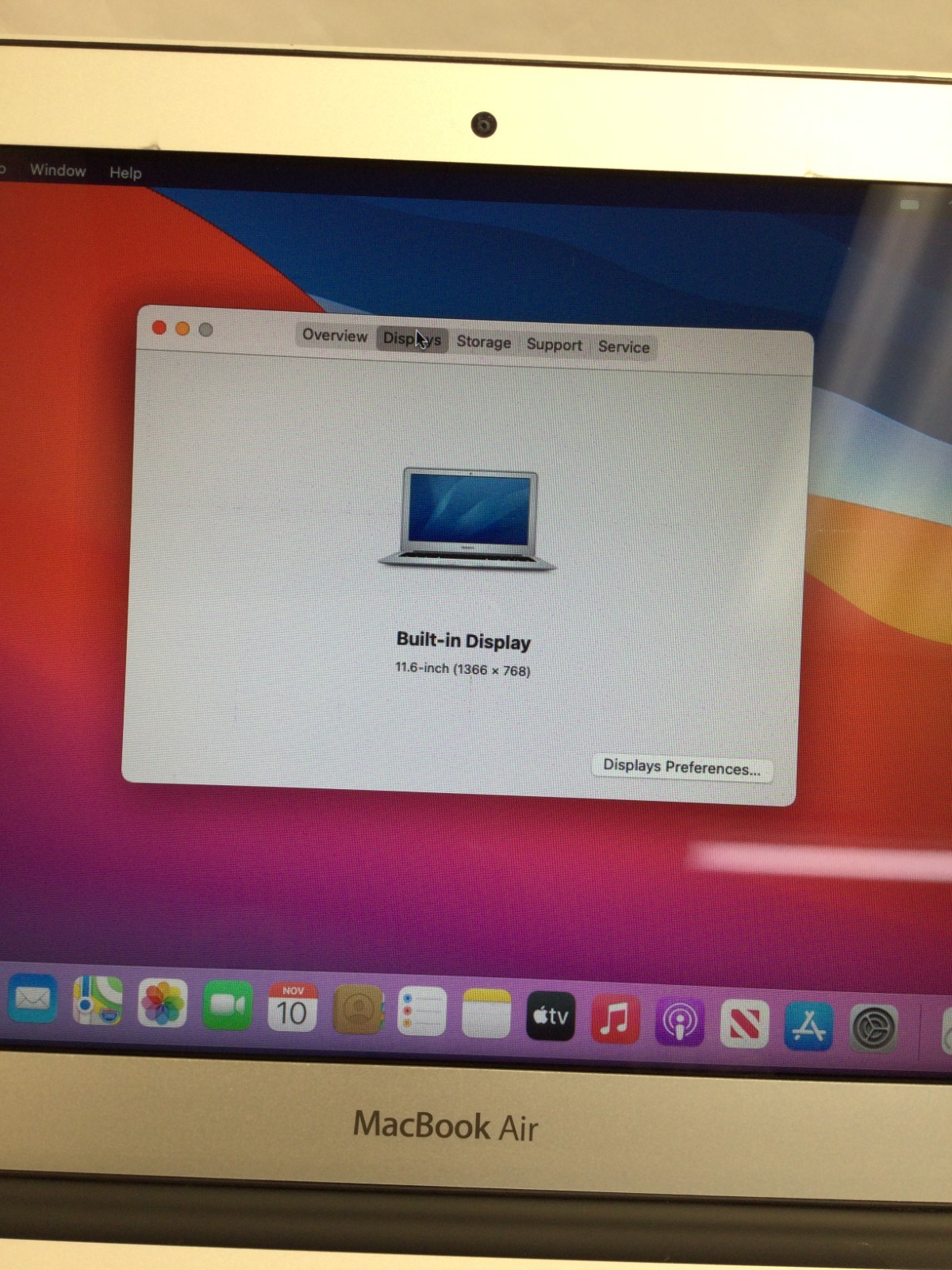Minimize the About This Mac window
This screenshot has height=1270, width=952.
[x=182, y=329]
